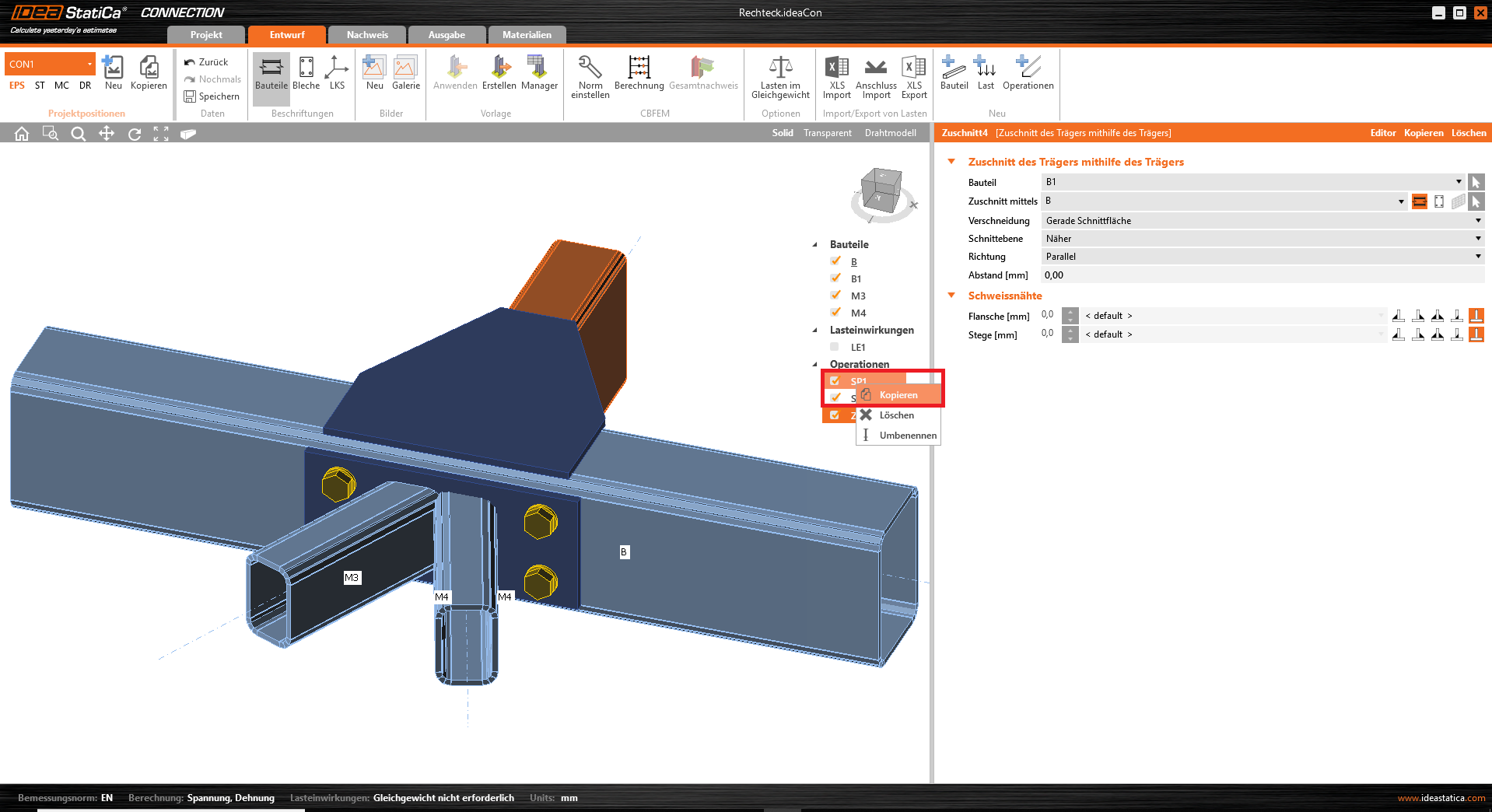Click the Abstand [mm] input field
Image resolution: width=1492 pixels, height=812 pixels.
[x=1262, y=275]
